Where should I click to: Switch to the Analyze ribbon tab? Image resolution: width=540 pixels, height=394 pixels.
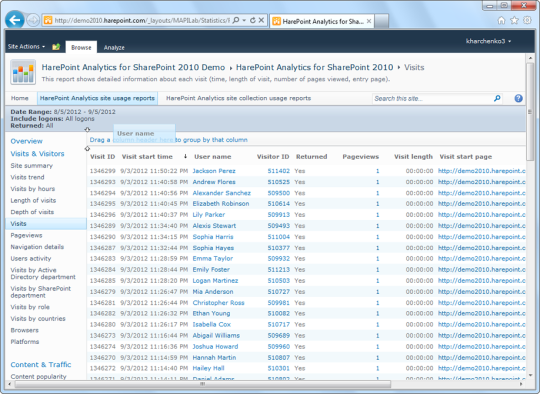[114, 48]
